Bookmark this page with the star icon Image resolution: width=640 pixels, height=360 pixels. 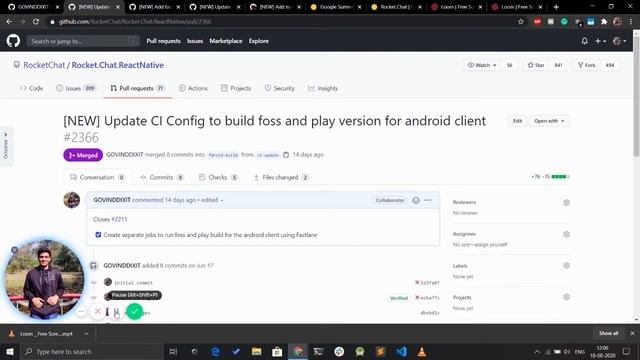(520, 22)
